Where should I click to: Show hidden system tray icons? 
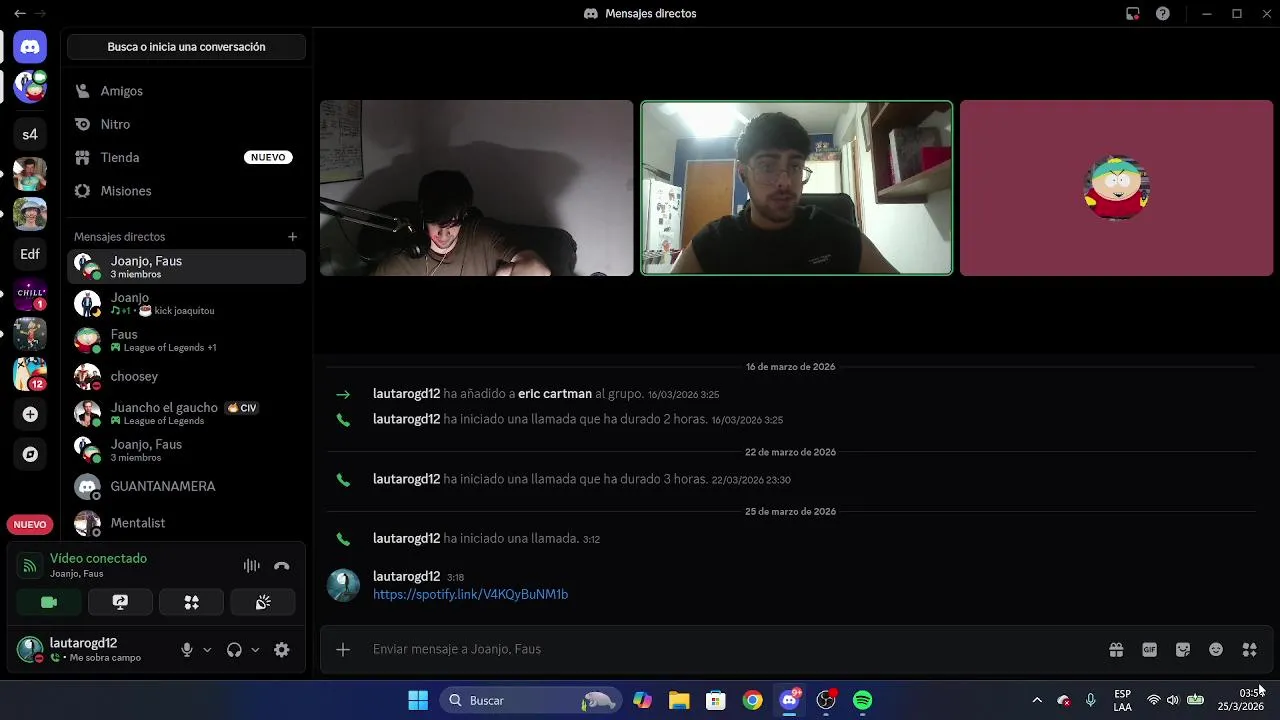[x=1037, y=700]
